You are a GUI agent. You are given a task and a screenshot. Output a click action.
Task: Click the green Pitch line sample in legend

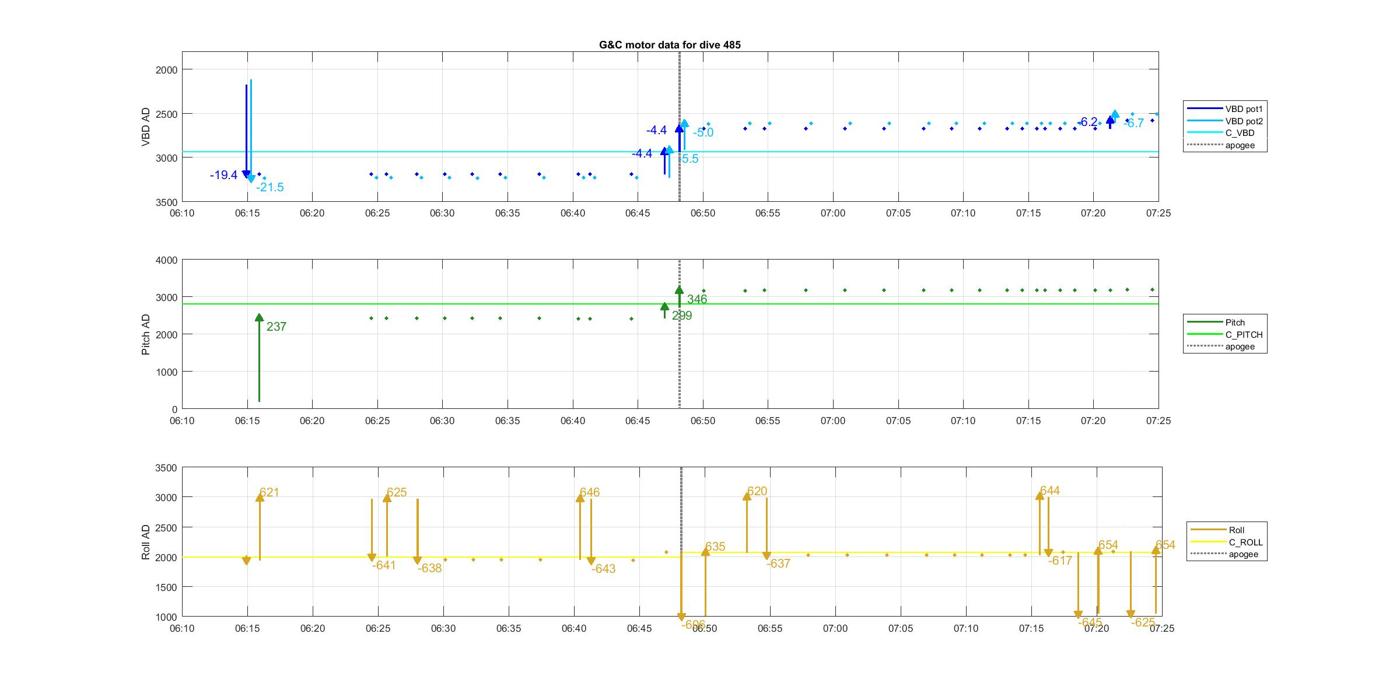(1203, 323)
